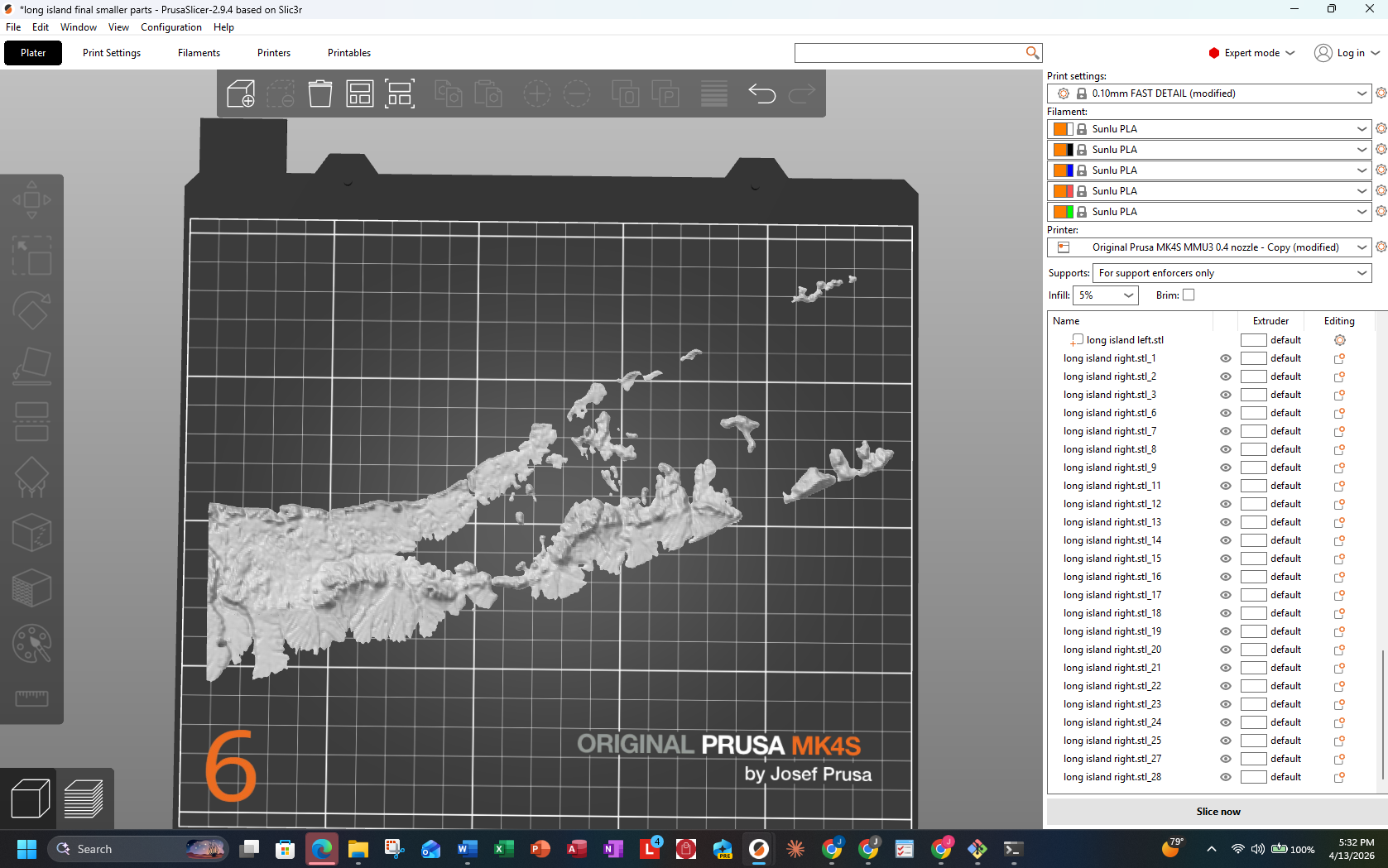Select long island right.stl_16 in object list
This screenshot has height=868, width=1388.
(x=1112, y=577)
